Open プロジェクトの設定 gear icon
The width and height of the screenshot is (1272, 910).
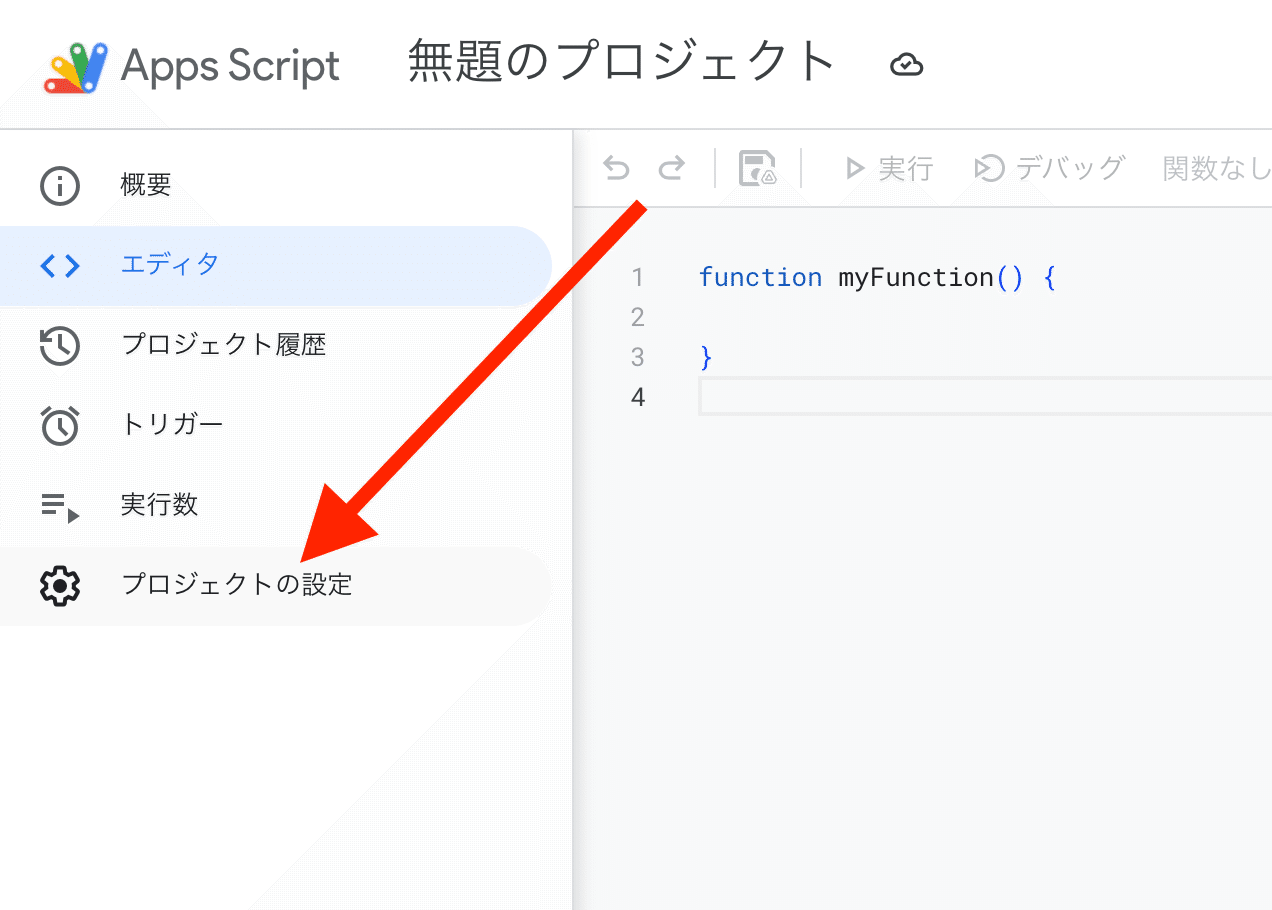(59, 586)
